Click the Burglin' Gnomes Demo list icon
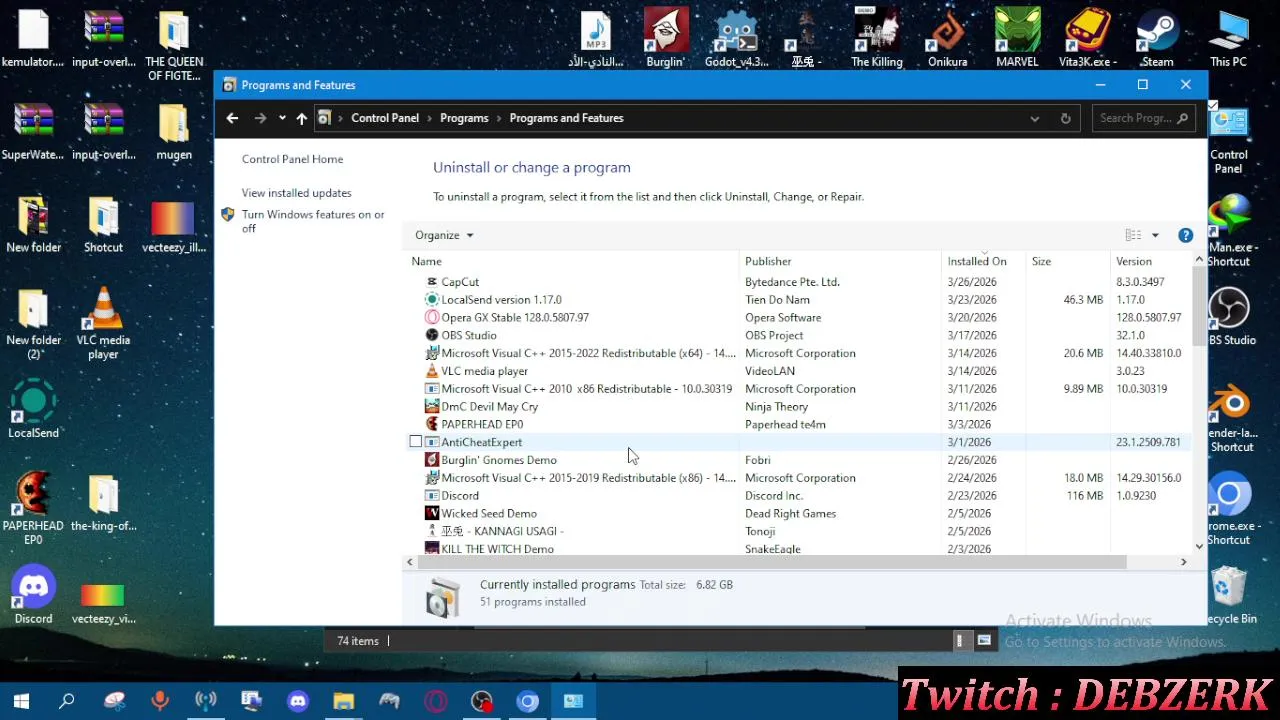Viewport: 1280px width, 720px height. (432, 460)
